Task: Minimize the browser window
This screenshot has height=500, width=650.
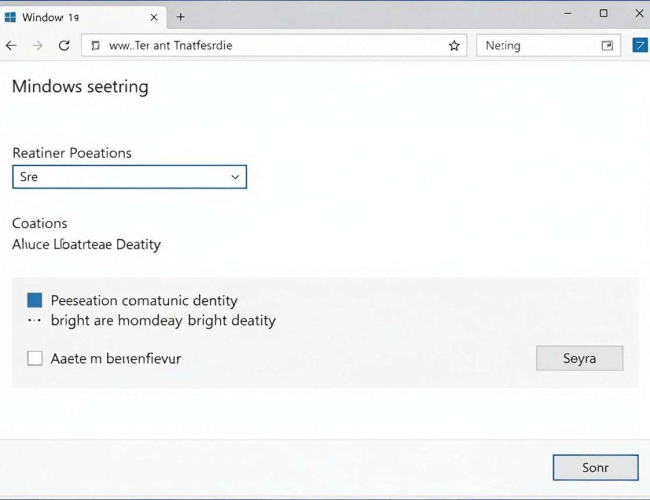Action: 568,14
